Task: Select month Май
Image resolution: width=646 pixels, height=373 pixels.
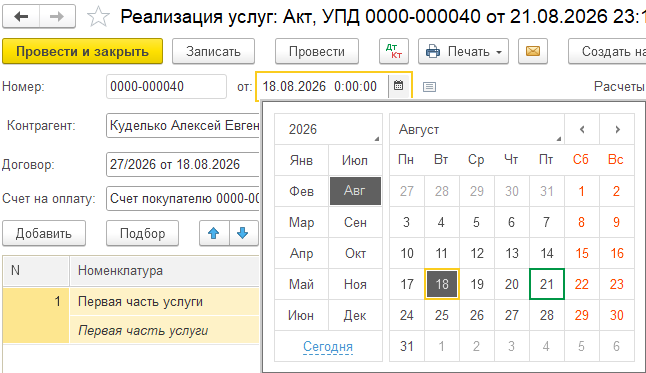Action: [302, 284]
